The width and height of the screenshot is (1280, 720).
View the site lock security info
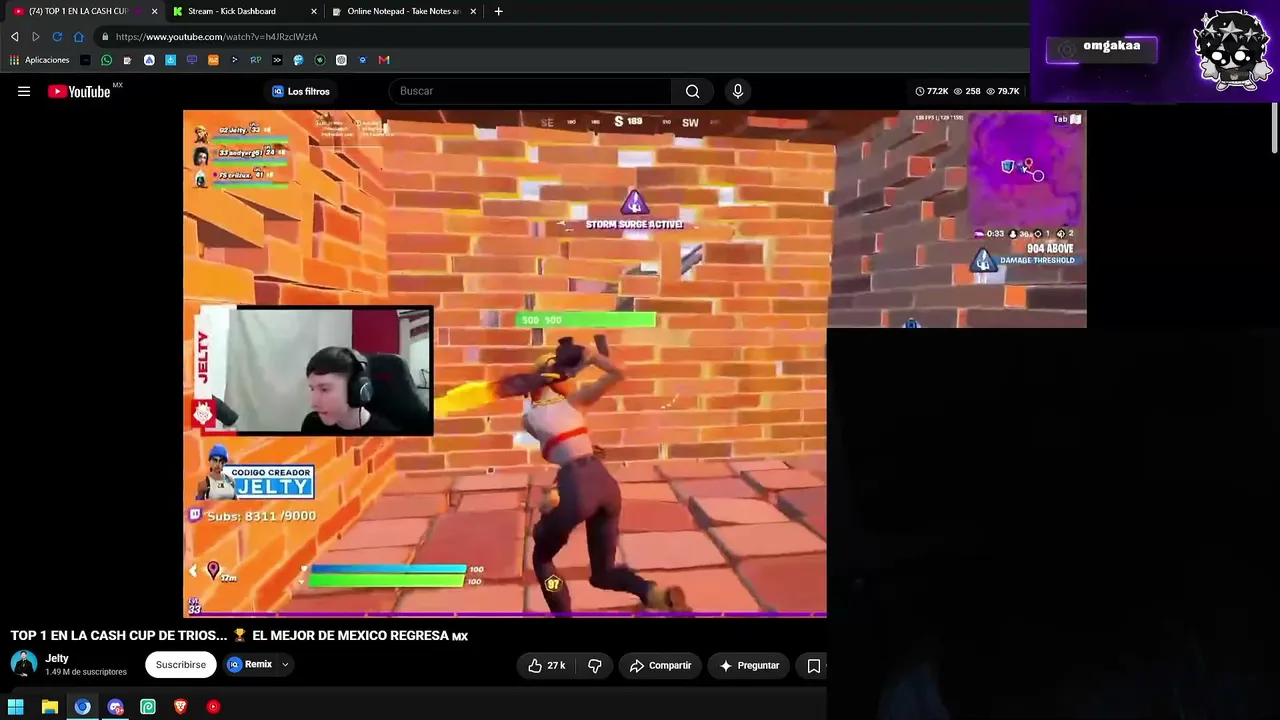[104, 37]
